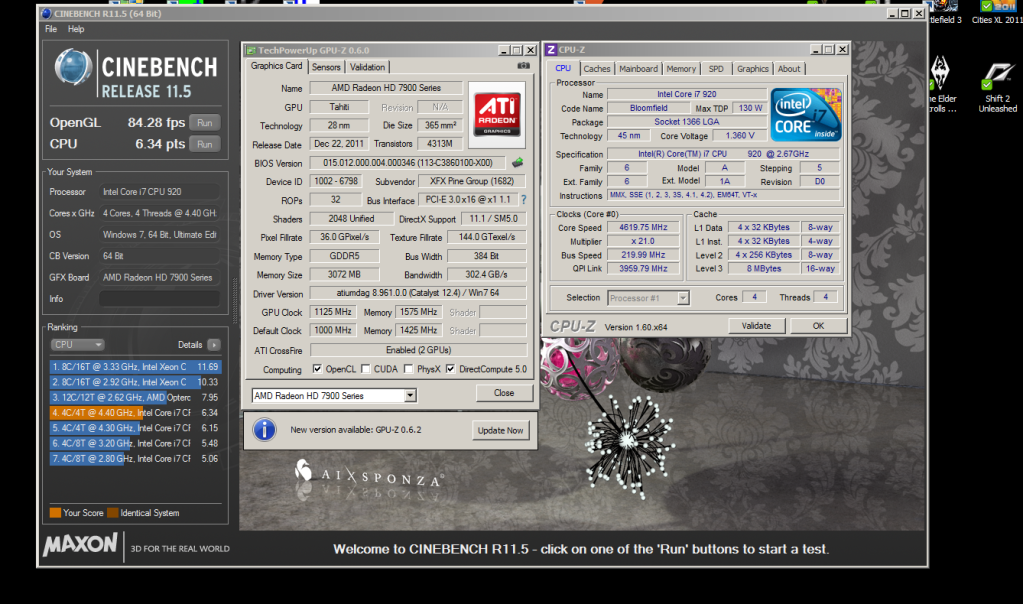1023x604 pixels.
Task: Click the blue info icon in update bar
Action: (x=264, y=430)
